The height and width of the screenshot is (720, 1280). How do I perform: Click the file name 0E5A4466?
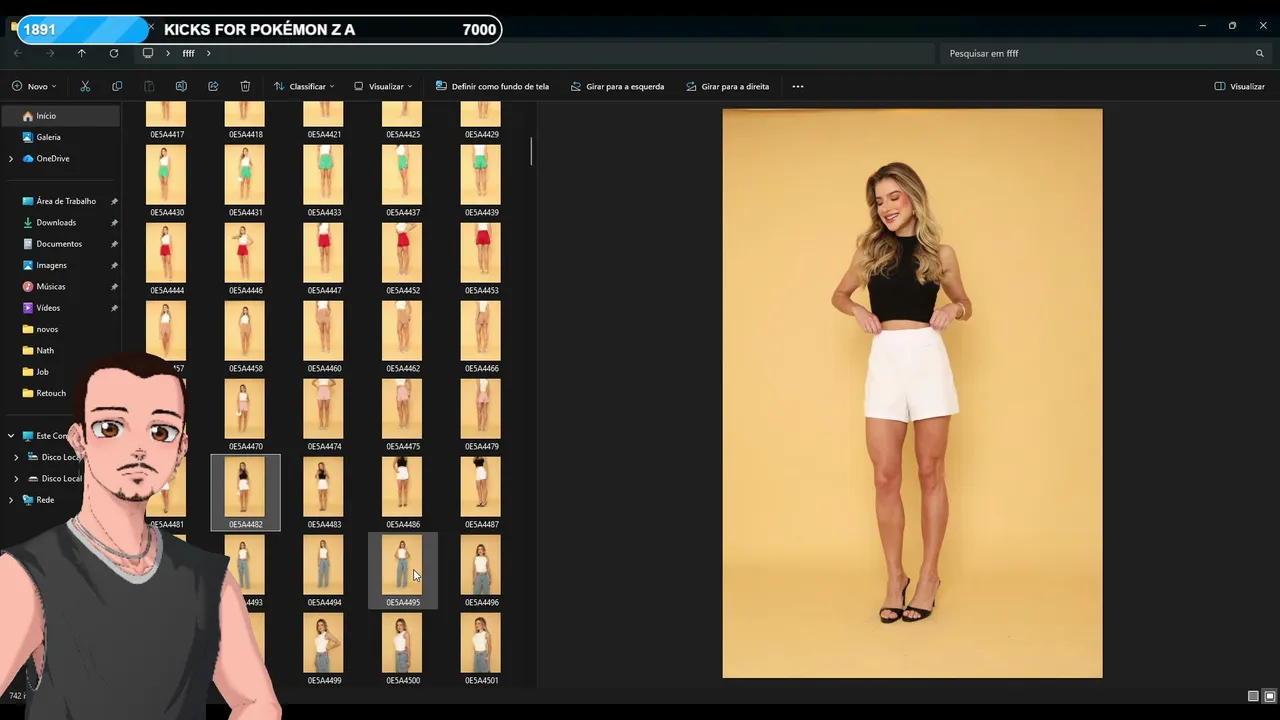pos(482,369)
